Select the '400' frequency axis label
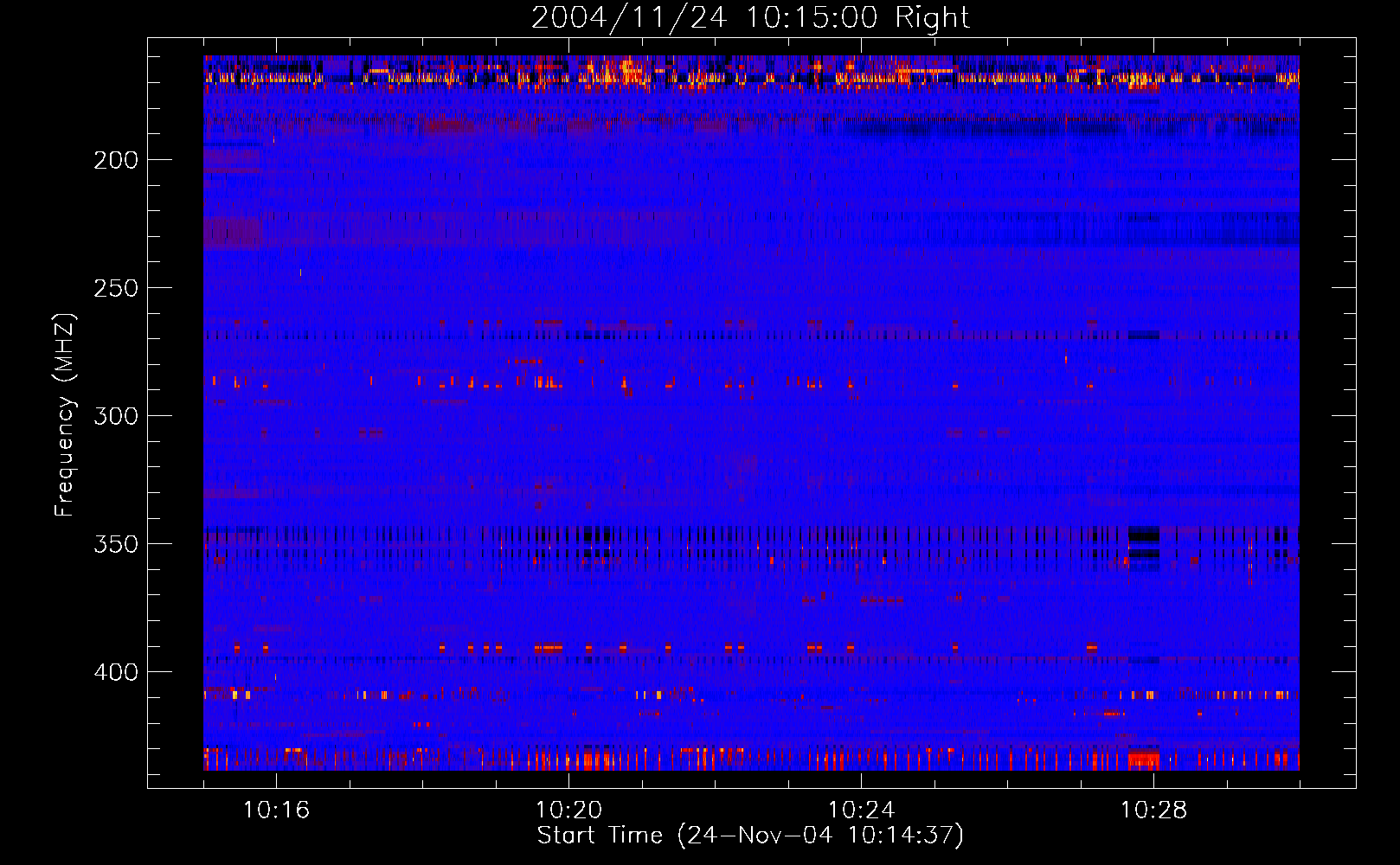The height and width of the screenshot is (865, 1400). (116, 672)
